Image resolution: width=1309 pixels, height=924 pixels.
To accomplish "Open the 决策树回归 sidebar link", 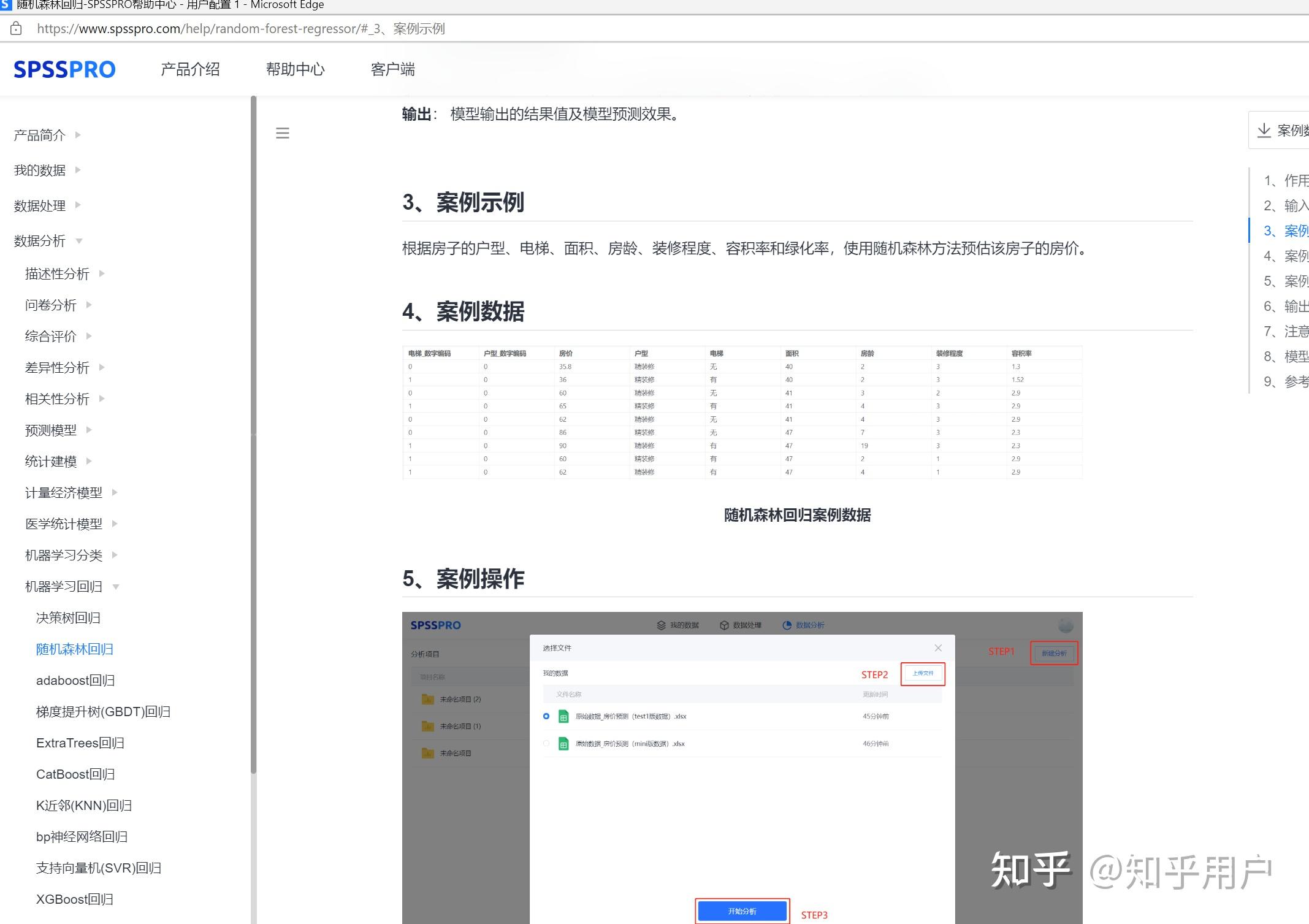I will tap(68, 617).
